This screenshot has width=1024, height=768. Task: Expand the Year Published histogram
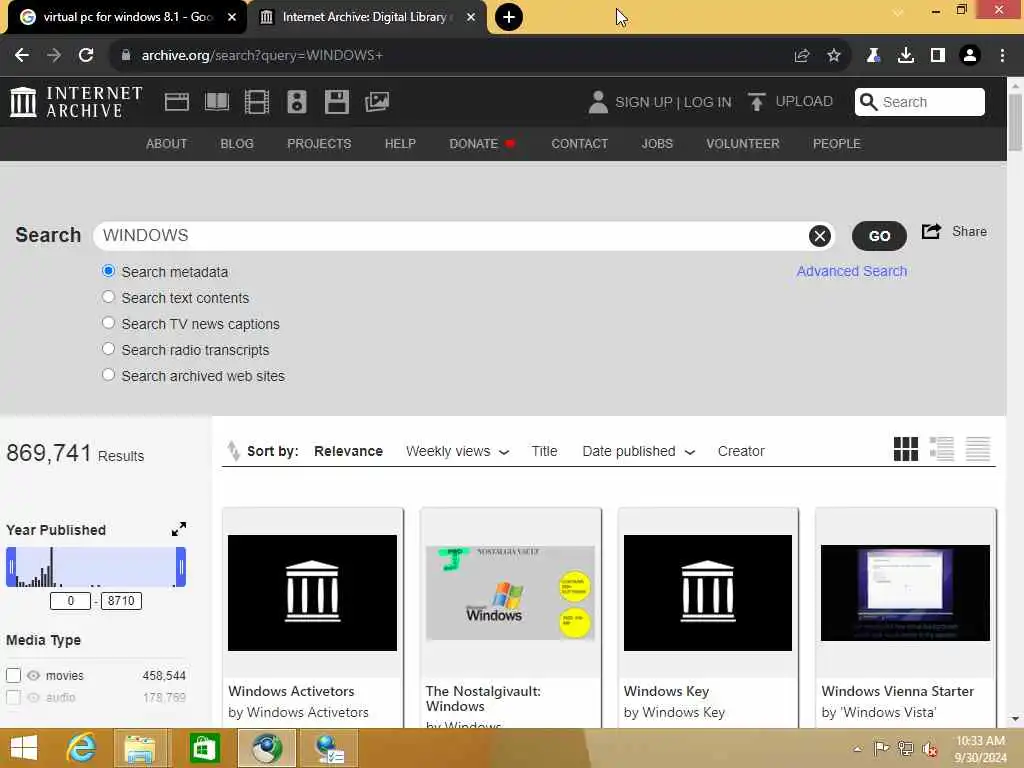click(179, 529)
